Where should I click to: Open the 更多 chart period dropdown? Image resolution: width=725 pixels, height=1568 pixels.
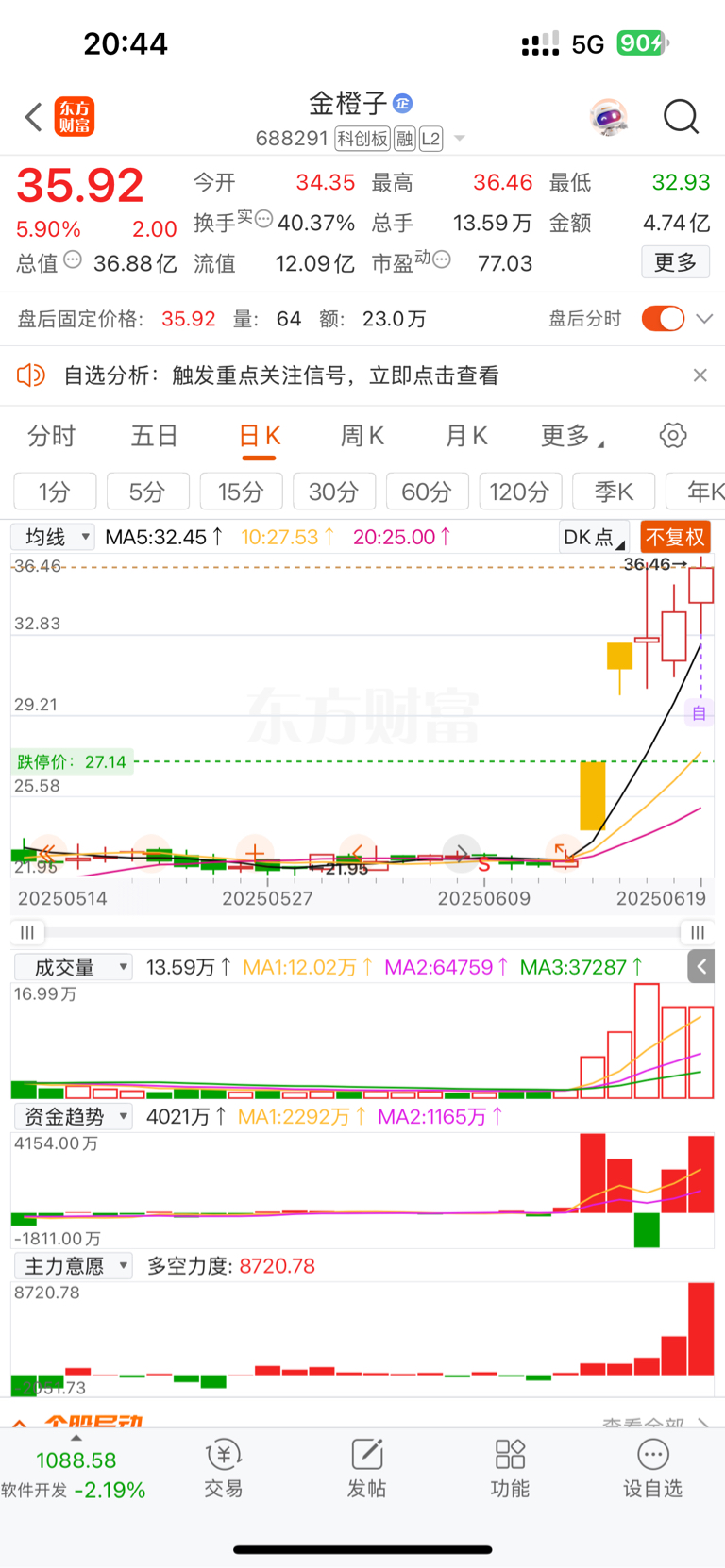point(572,436)
